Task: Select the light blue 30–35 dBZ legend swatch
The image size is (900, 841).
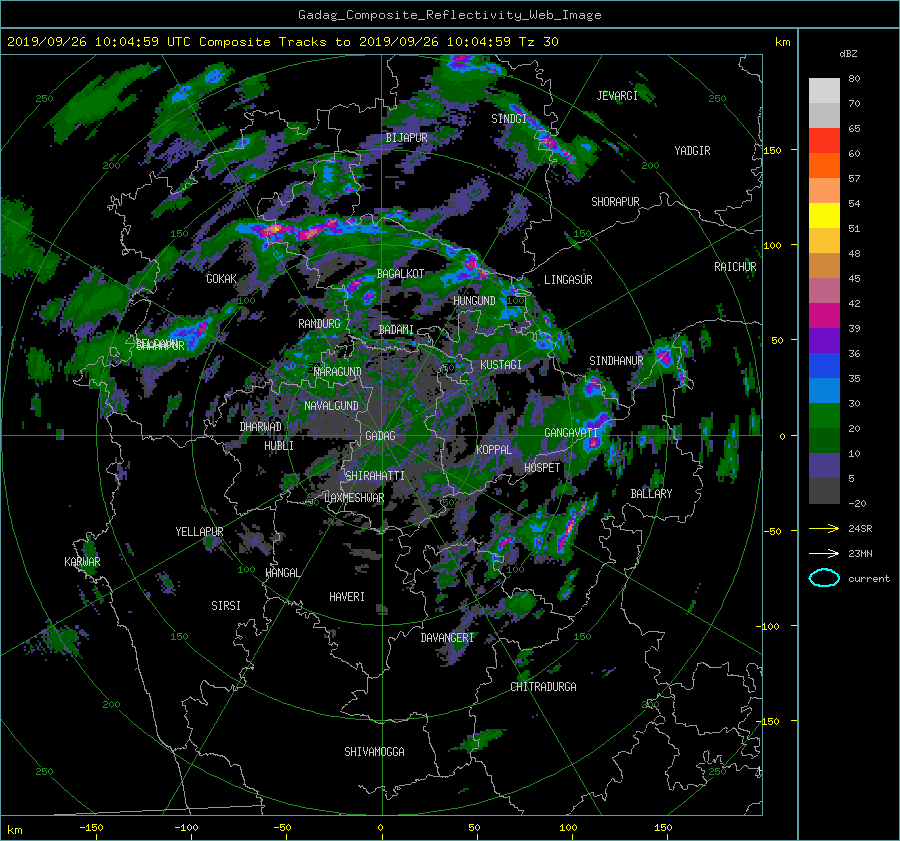Action: pos(824,391)
